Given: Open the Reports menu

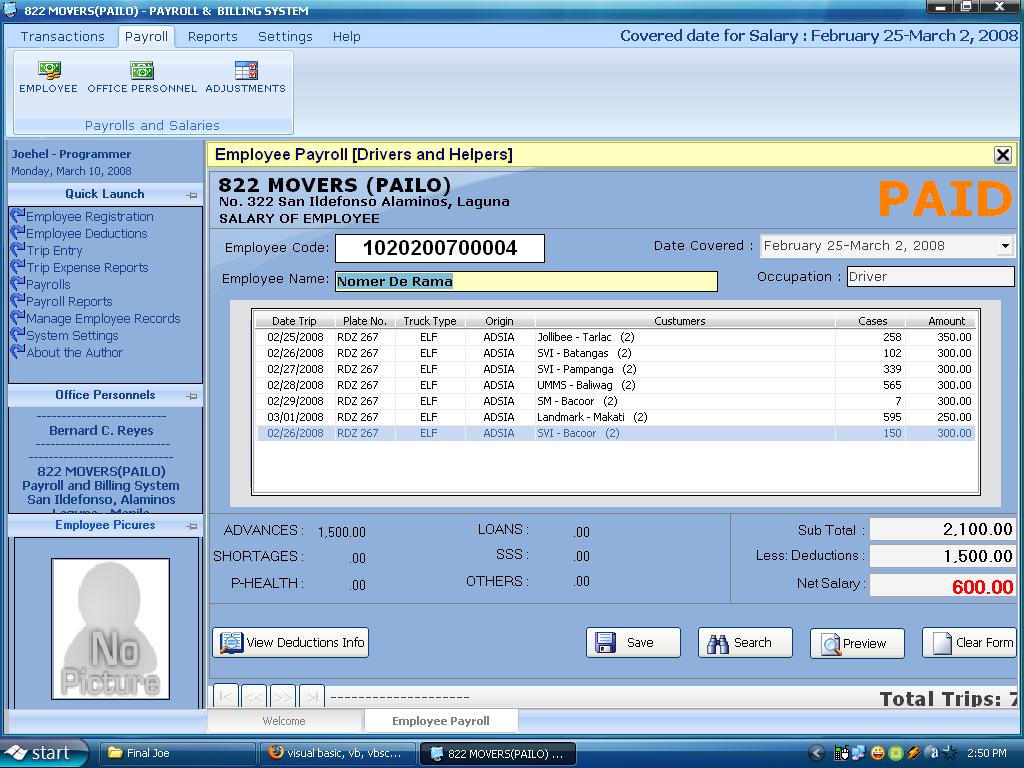Looking at the screenshot, I should coord(212,36).
